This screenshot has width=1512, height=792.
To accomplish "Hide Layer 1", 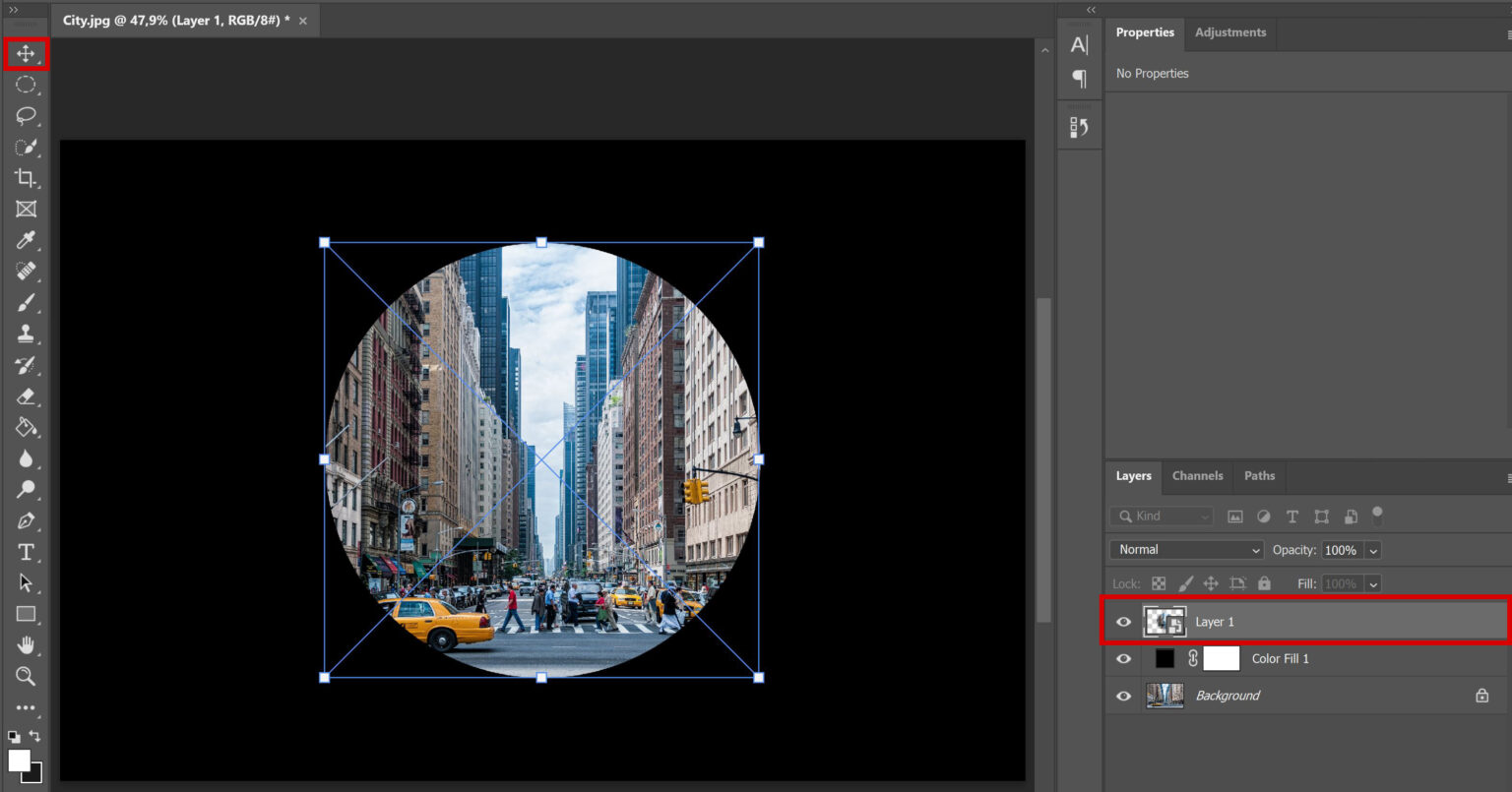I will point(1123,621).
